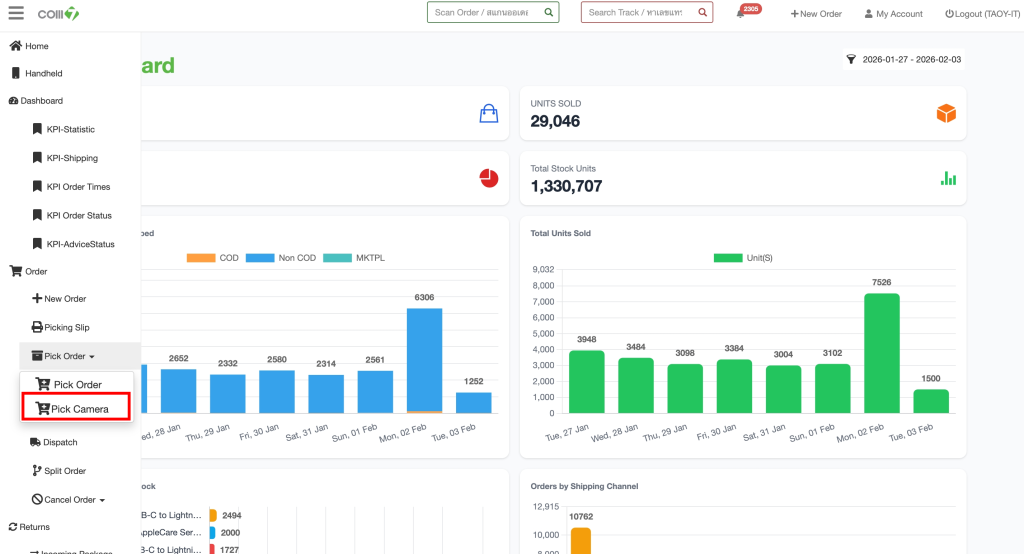Click the Search Track magnifier icon
The height and width of the screenshot is (554, 1024).
[x=702, y=13]
